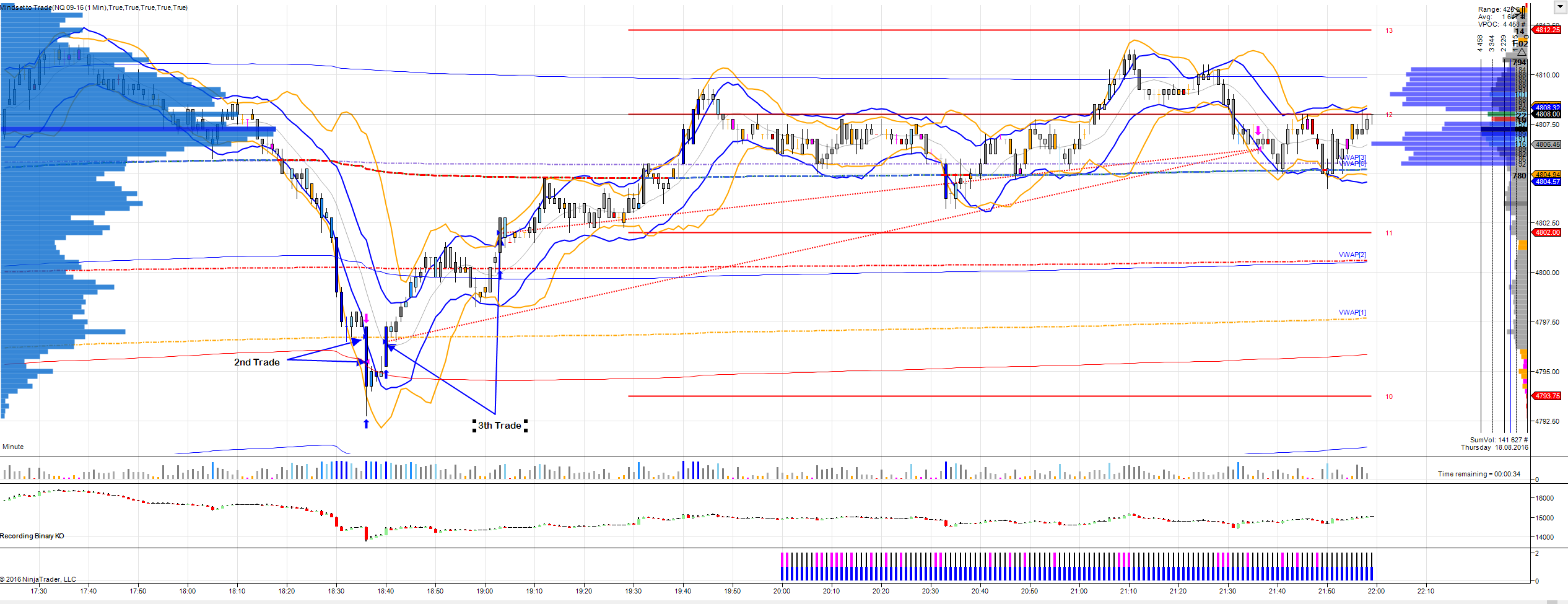Click the 19:30 time axis label
Image resolution: width=1568 pixels, height=604 pixels.
634,591
